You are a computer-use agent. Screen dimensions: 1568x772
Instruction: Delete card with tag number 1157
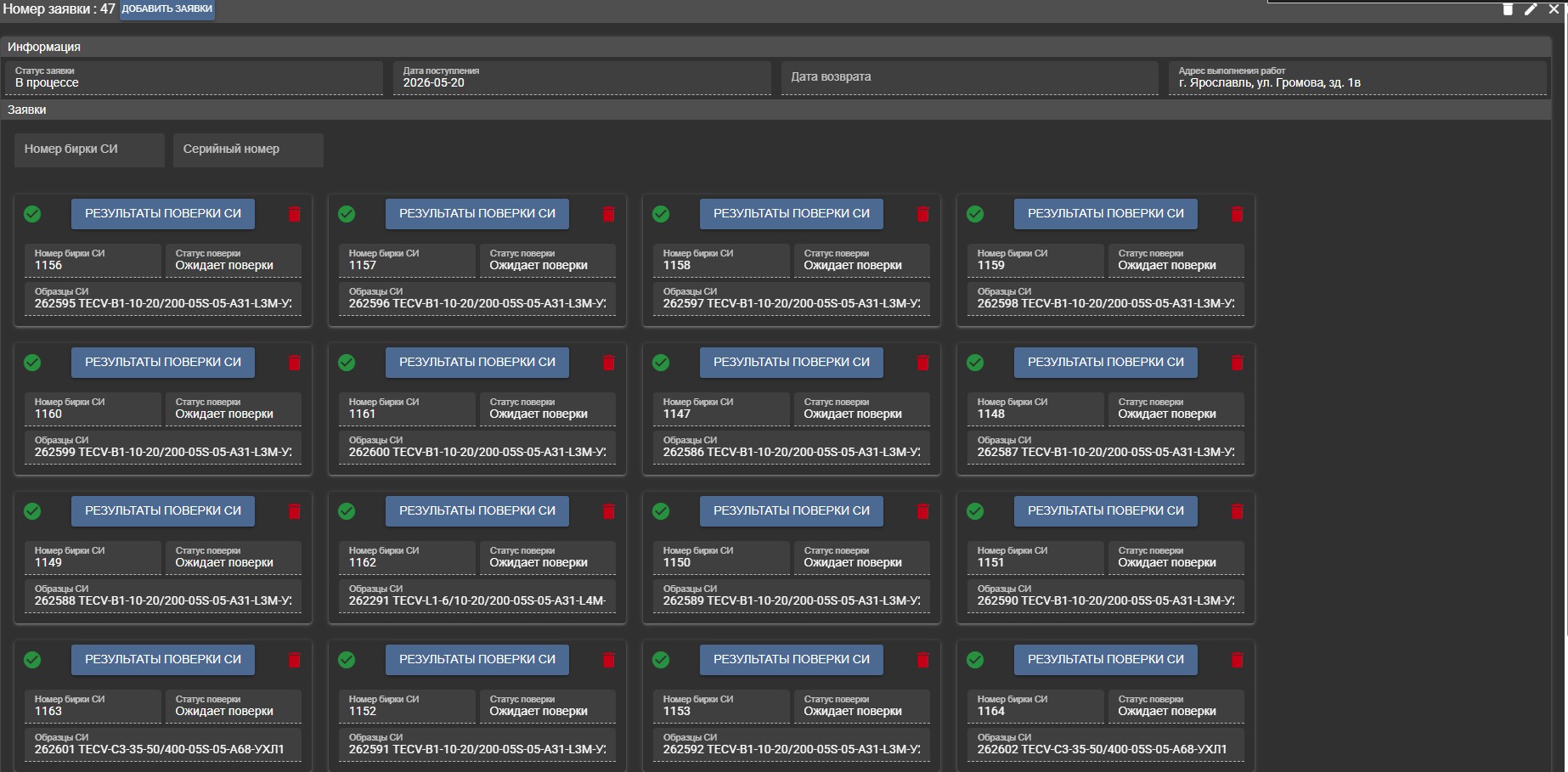[608, 214]
